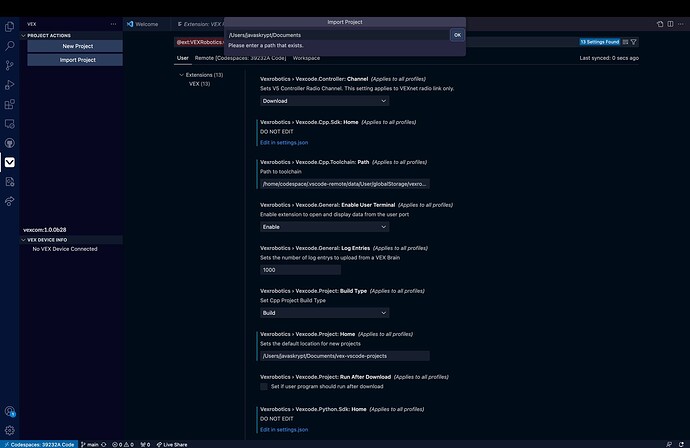690x448 pixels.
Task: Select the User settings tab
Action: pyautogui.click(x=183, y=58)
